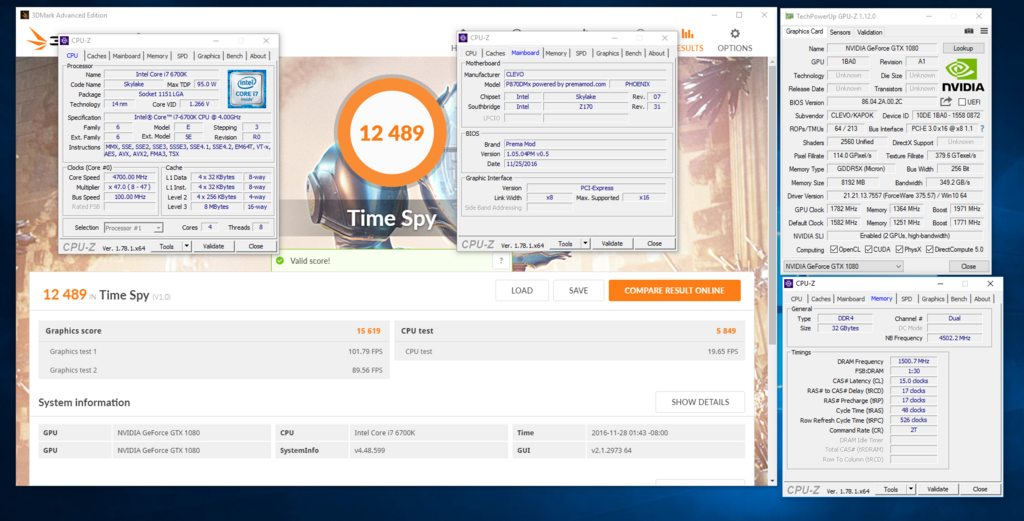This screenshot has height=521, width=1024.
Task: Click the green Valid score checkmark icon
Action: click(x=280, y=260)
